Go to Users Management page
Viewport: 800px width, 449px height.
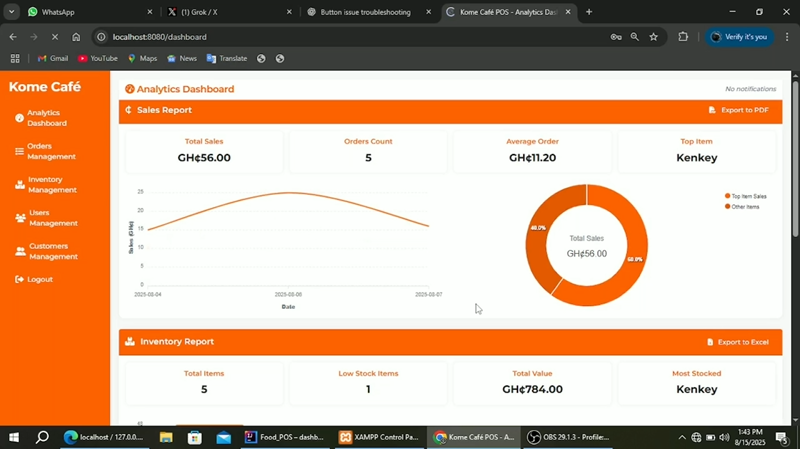tap(46, 218)
